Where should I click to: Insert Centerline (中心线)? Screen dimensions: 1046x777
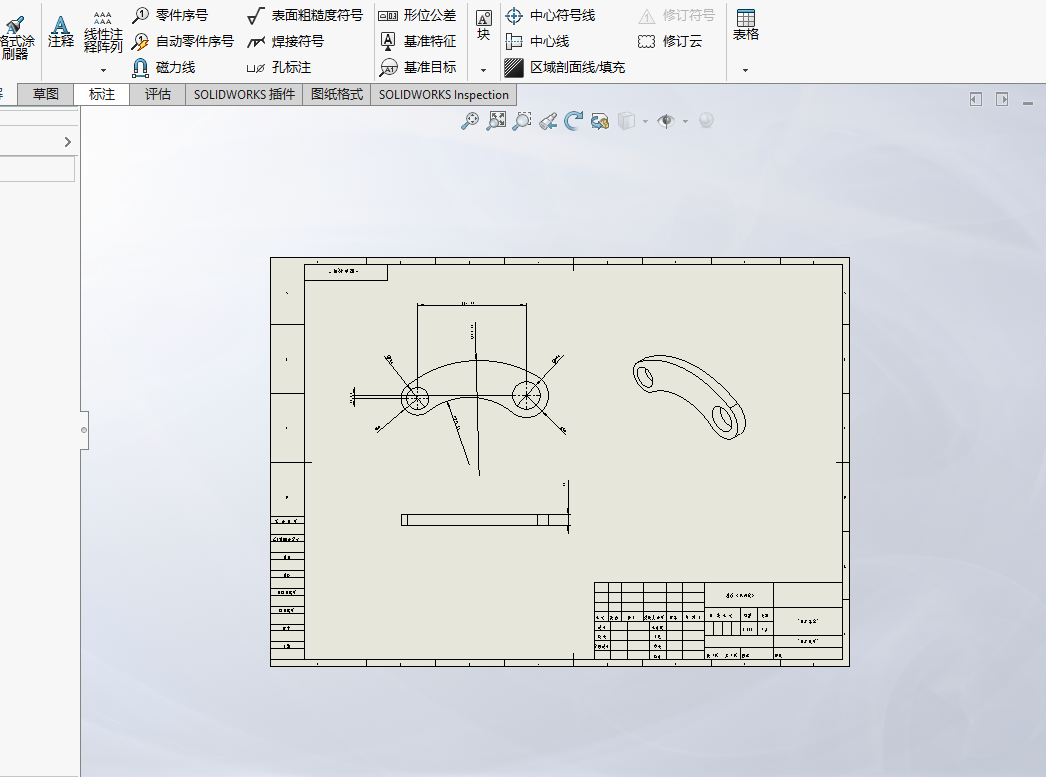coord(537,41)
